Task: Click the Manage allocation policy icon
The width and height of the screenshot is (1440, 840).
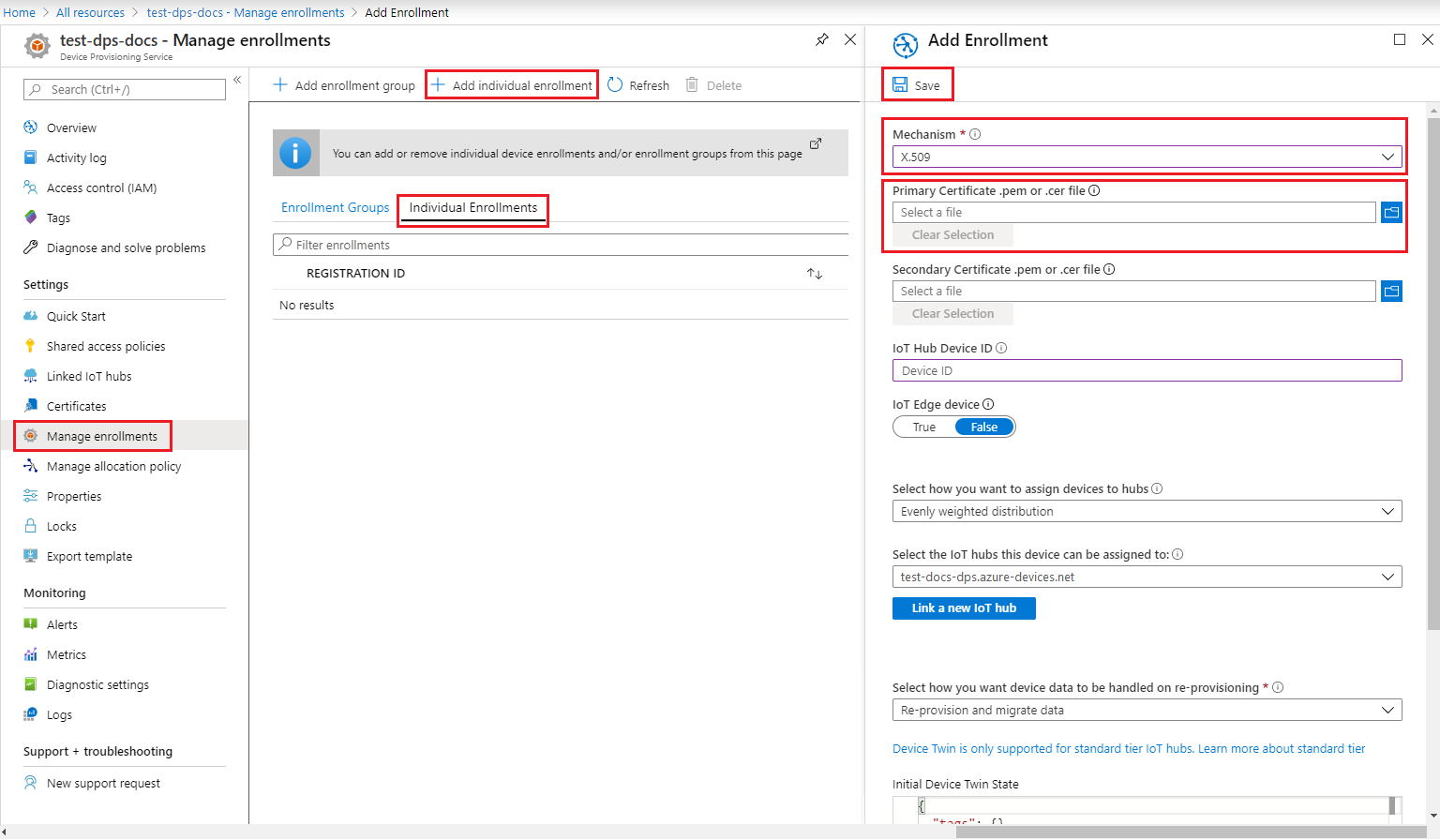Action: tap(30, 466)
